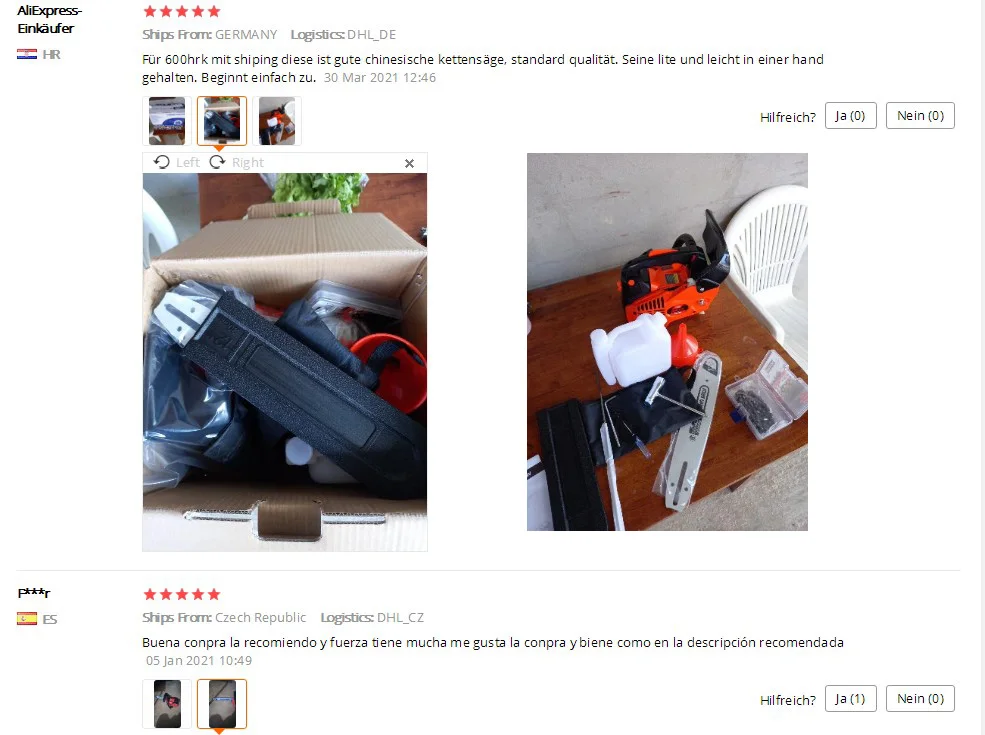Click the P***r reviewer name

click(34, 593)
